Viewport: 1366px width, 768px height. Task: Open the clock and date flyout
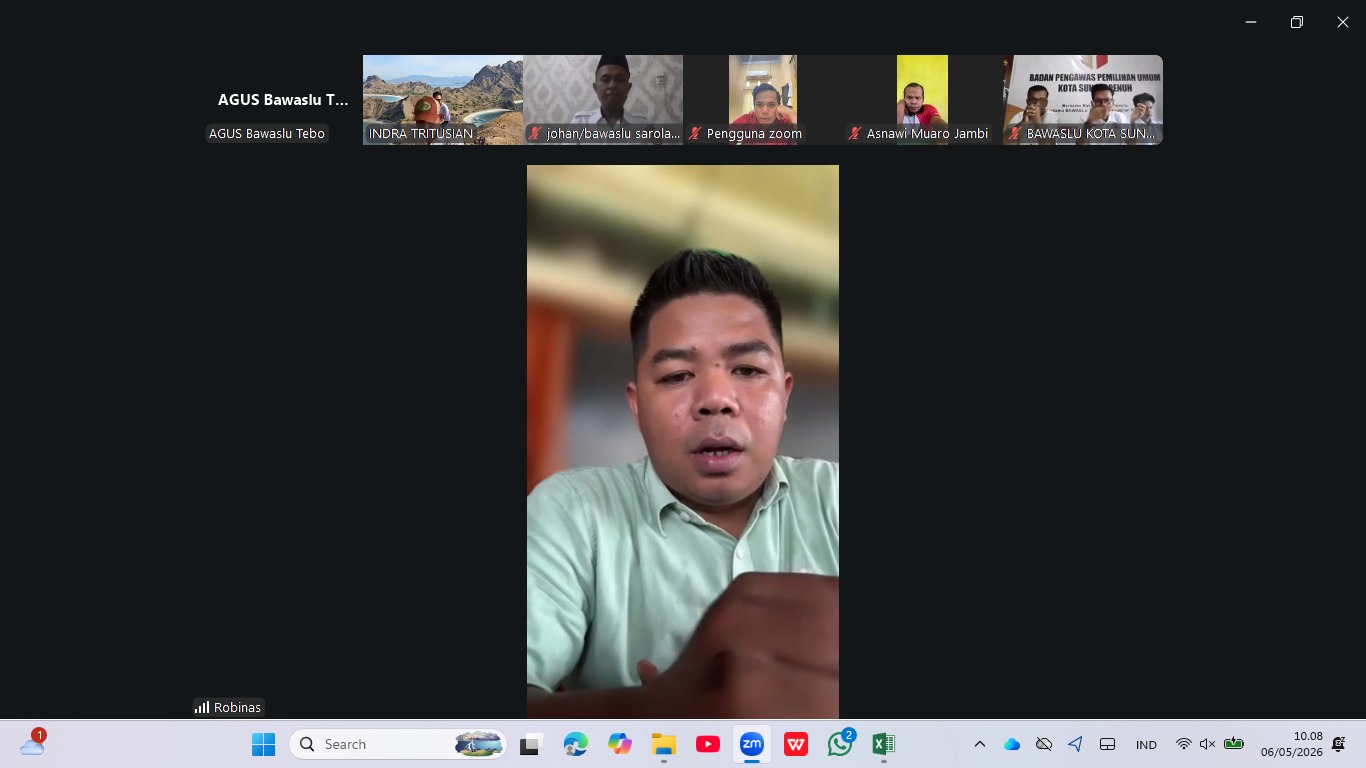[x=1291, y=744]
